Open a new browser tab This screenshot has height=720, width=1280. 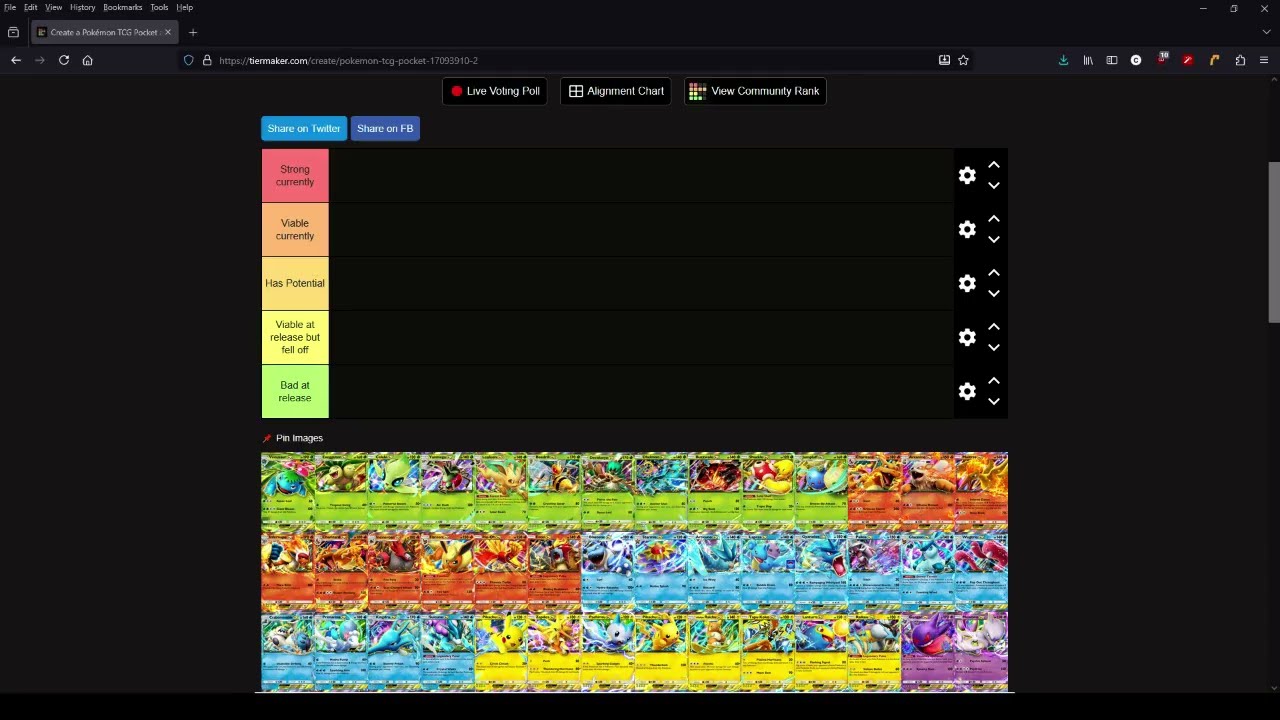point(193,32)
